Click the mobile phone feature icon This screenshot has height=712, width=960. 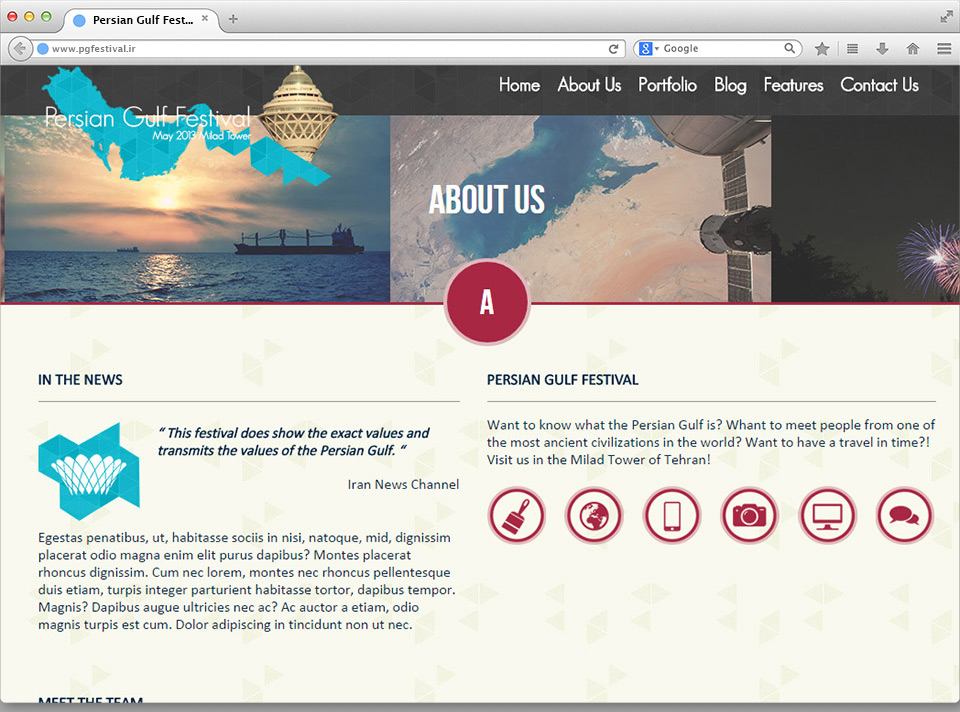[672, 515]
